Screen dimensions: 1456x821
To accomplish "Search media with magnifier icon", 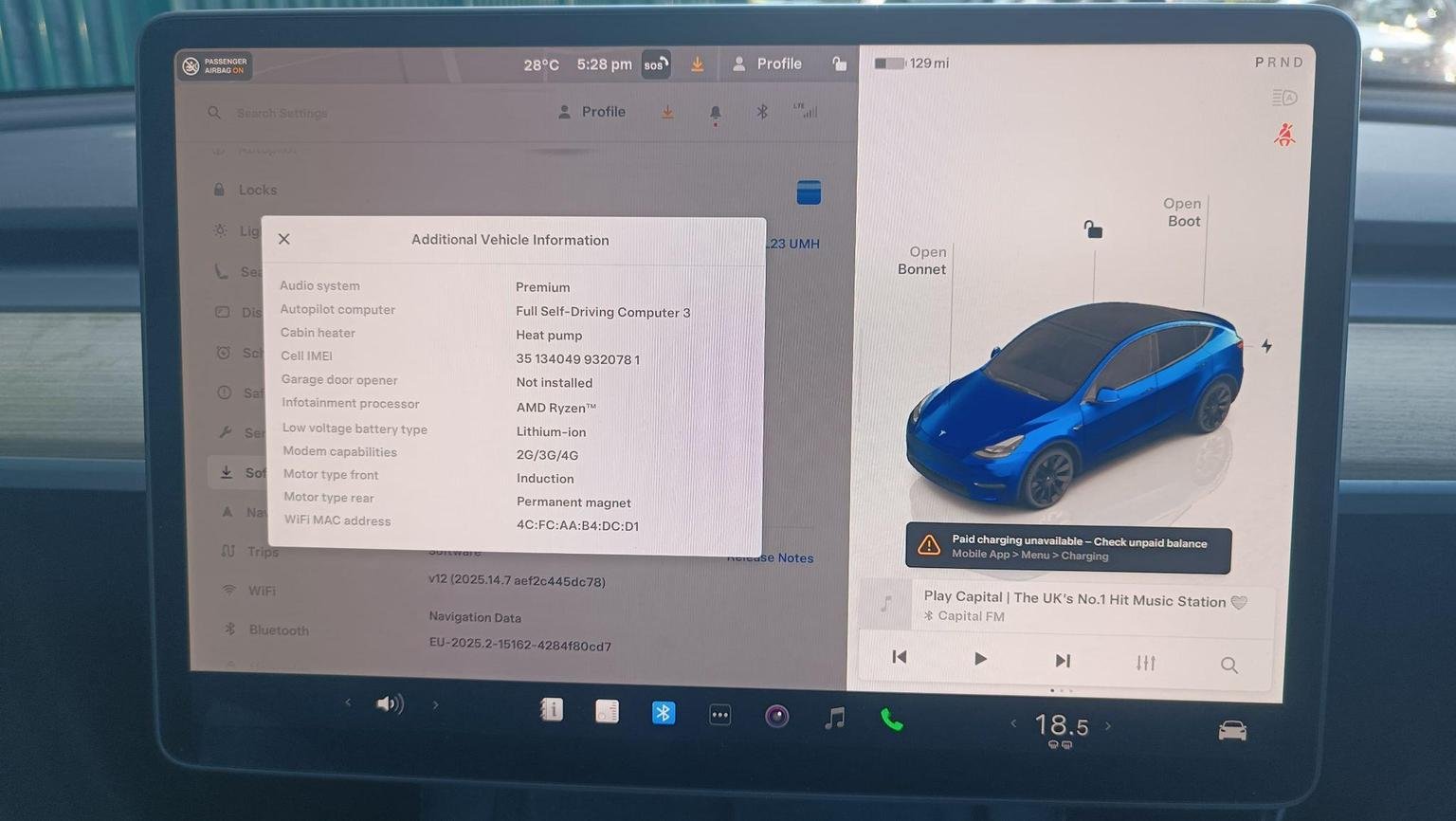I will click(x=1229, y=666).
